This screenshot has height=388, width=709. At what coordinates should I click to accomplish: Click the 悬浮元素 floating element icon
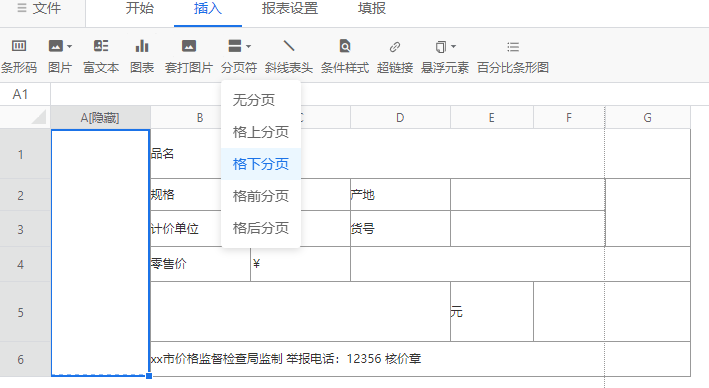coord(440,46)
